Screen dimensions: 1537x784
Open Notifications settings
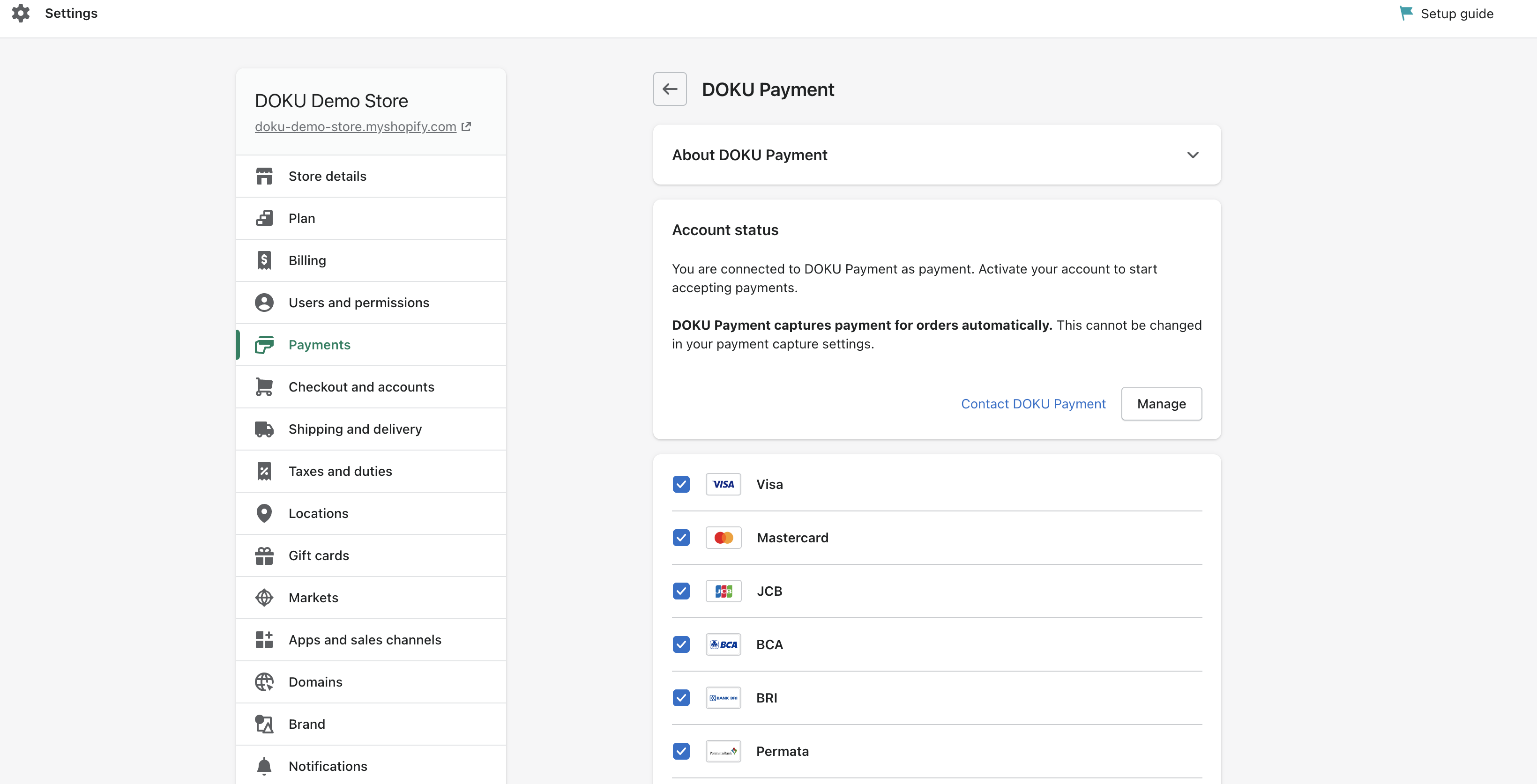click(371, 766)
